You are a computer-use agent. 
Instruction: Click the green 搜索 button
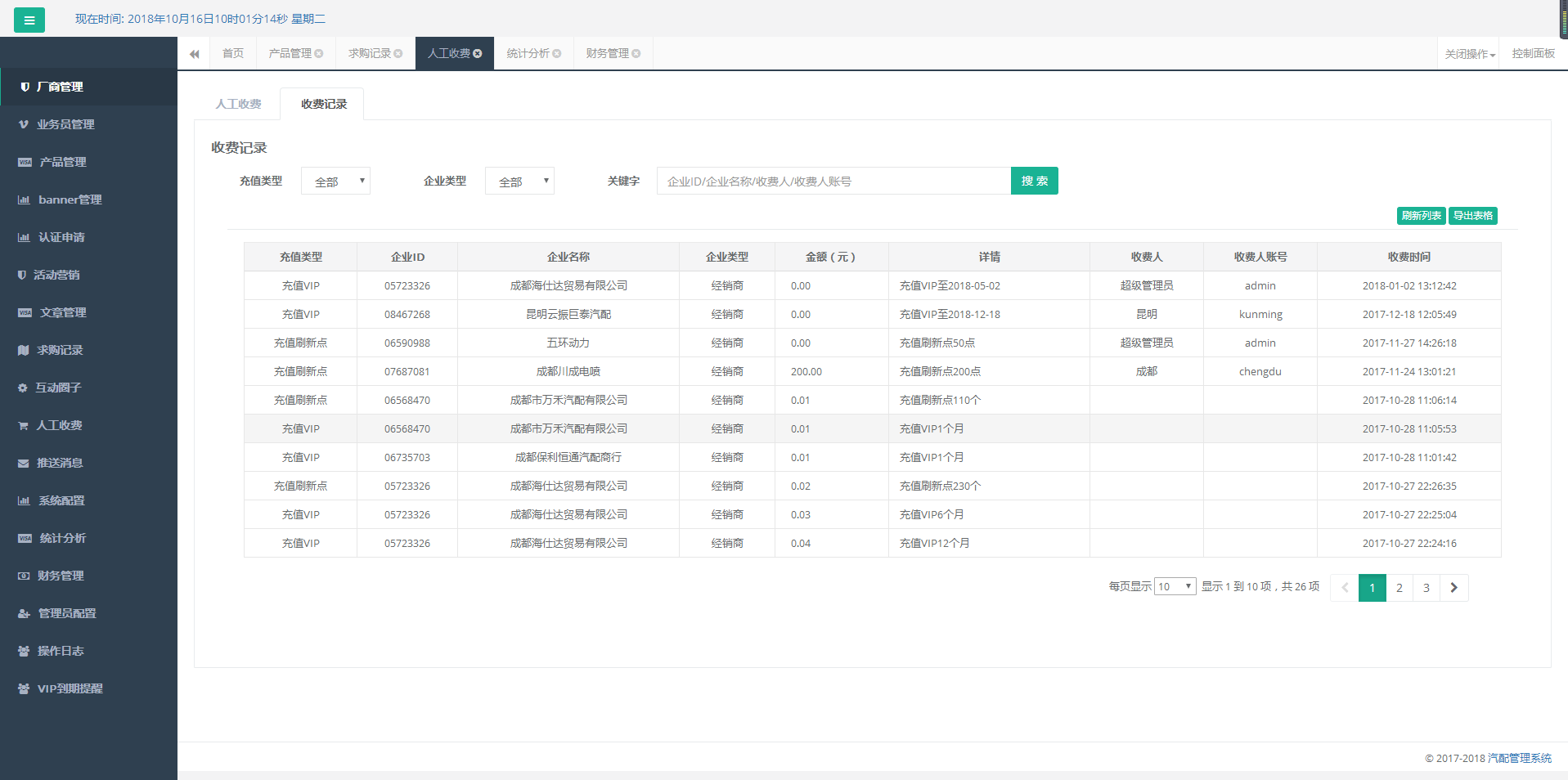click(x=1034, y=182)
